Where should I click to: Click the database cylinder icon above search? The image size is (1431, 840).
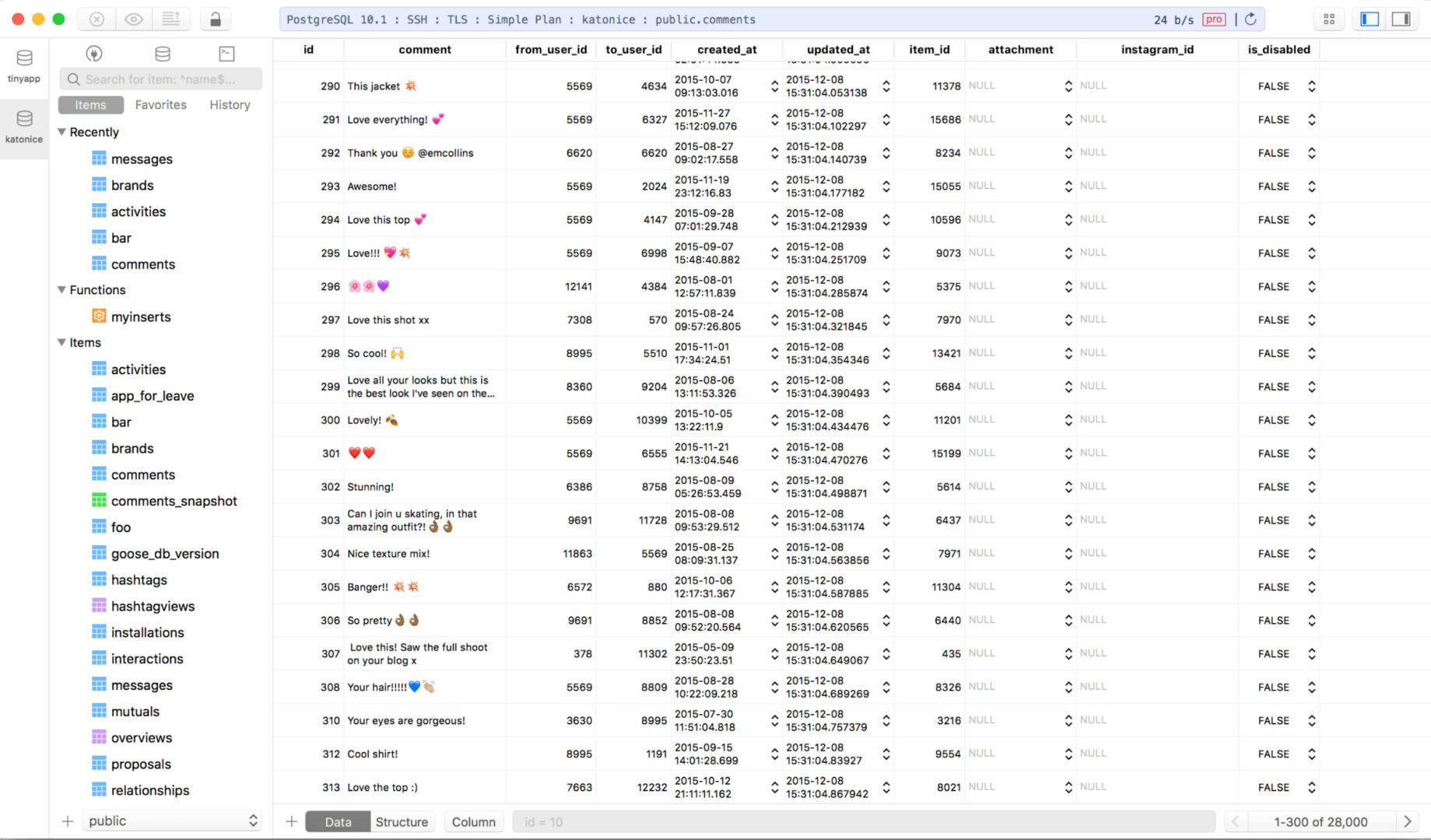162,54
